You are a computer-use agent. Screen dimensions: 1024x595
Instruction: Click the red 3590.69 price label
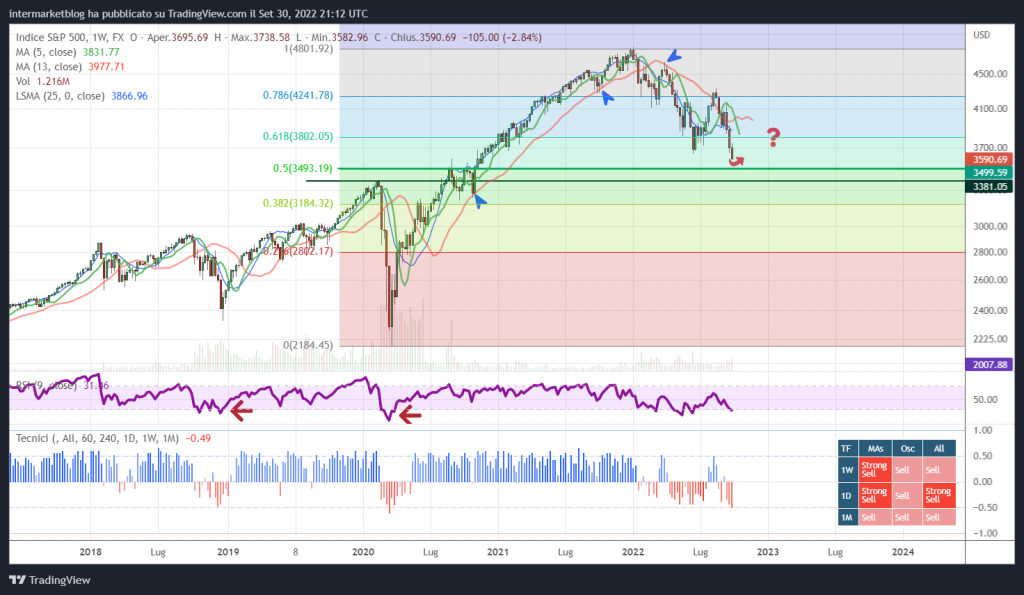tap(990, 159)
